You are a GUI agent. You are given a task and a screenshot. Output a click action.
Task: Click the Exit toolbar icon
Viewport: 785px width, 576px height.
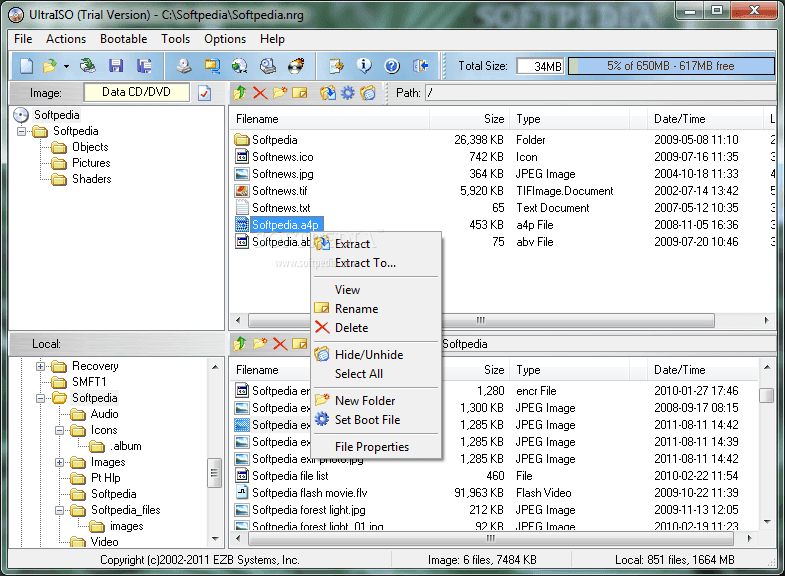coord(421,66)
